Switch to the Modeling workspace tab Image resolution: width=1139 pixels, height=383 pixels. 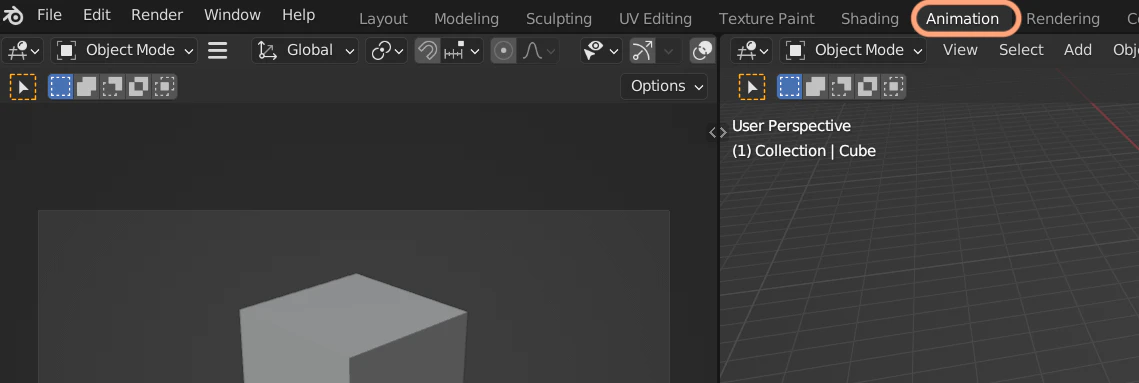pyautogui.click(x=466, y=19)
